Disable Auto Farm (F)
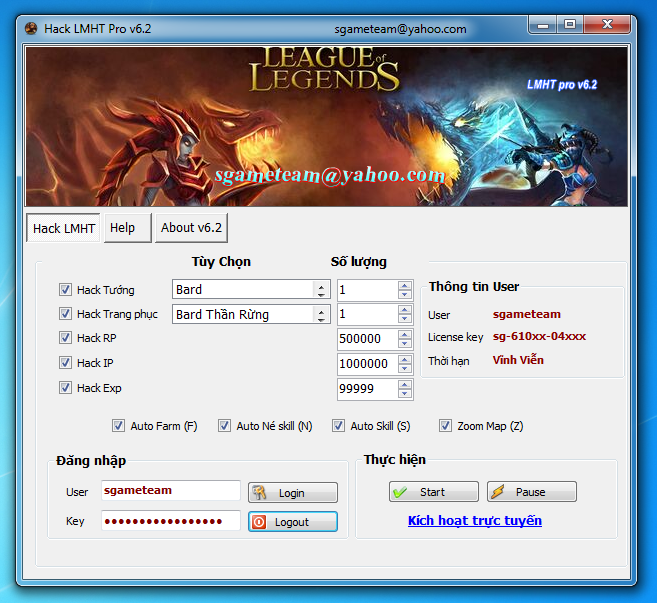The width and height of the screenshot is (657, 603). click(118, 426)
